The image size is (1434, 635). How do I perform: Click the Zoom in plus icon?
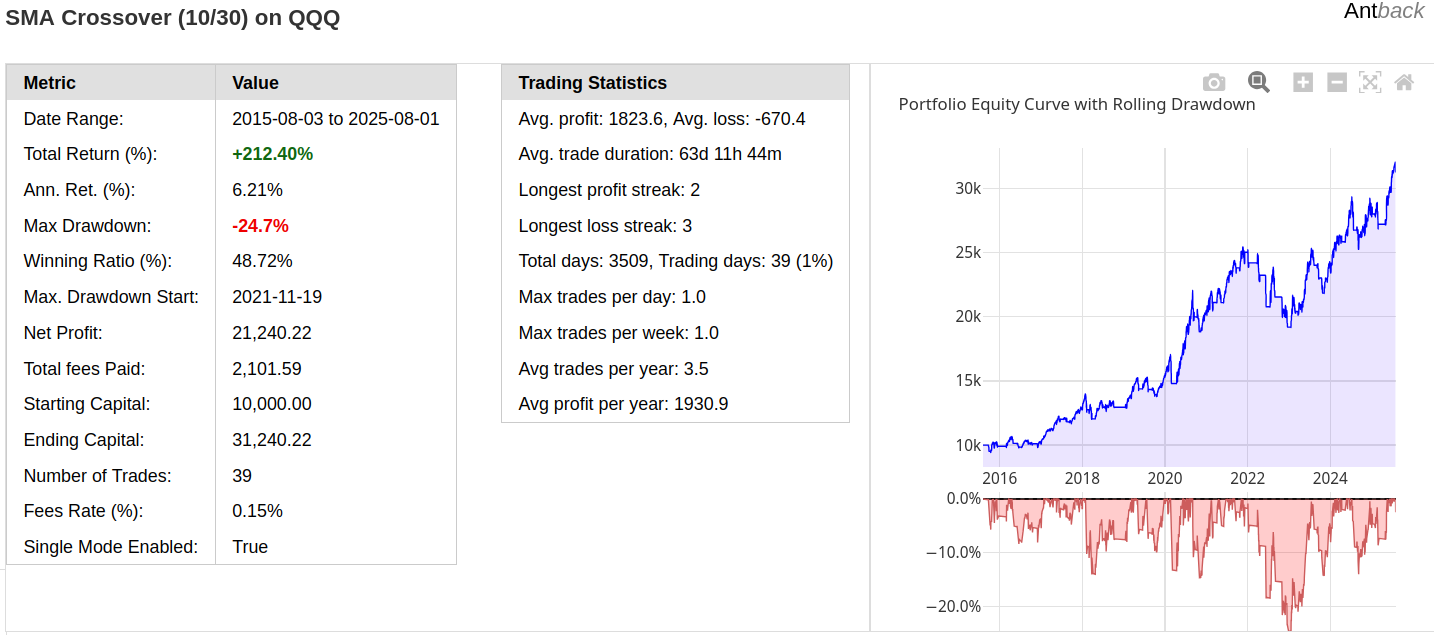pyautogui.click(x=1303, y=83)
